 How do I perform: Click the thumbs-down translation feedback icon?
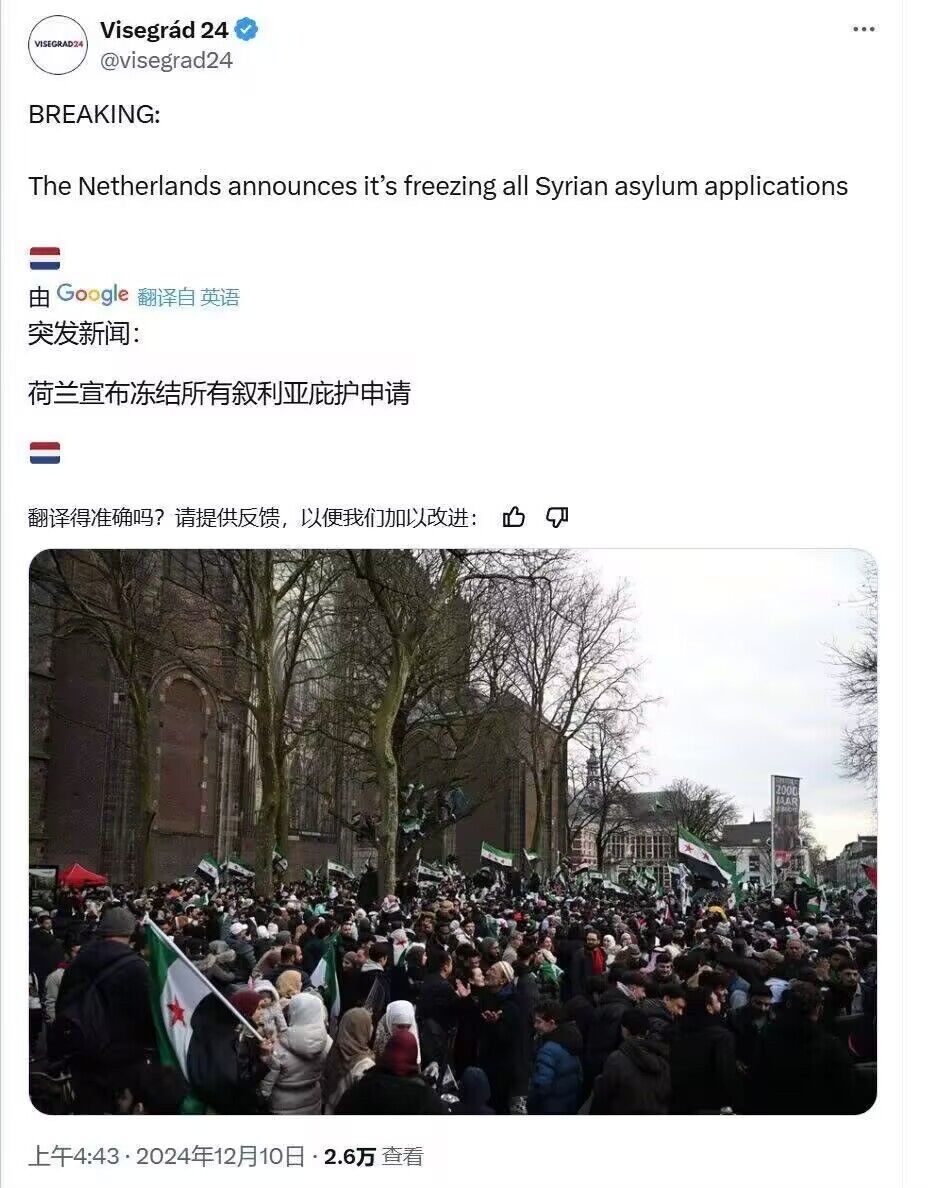tap(557, 517)
